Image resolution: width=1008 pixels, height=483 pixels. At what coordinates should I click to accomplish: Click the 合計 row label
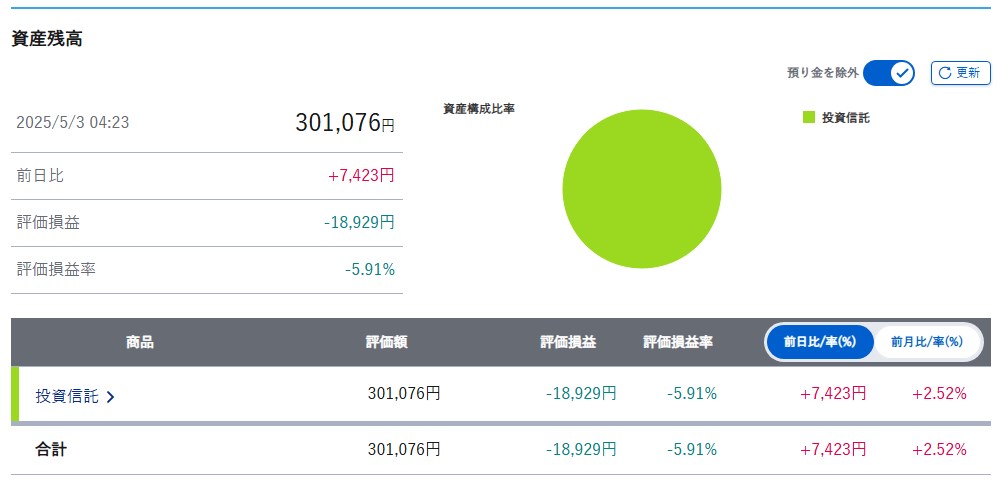click(x=50, y=449)
